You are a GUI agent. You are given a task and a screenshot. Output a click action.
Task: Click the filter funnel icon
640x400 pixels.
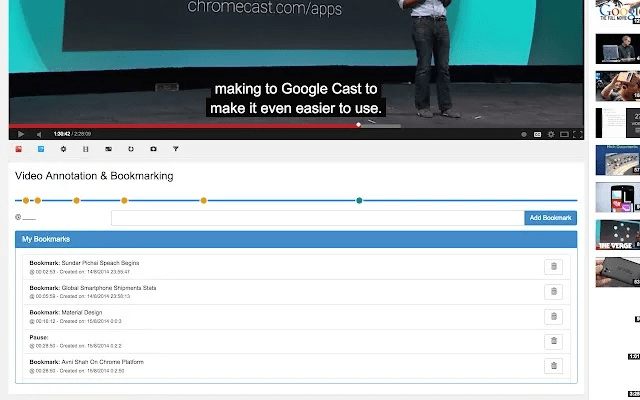click(x=176, y=149)
